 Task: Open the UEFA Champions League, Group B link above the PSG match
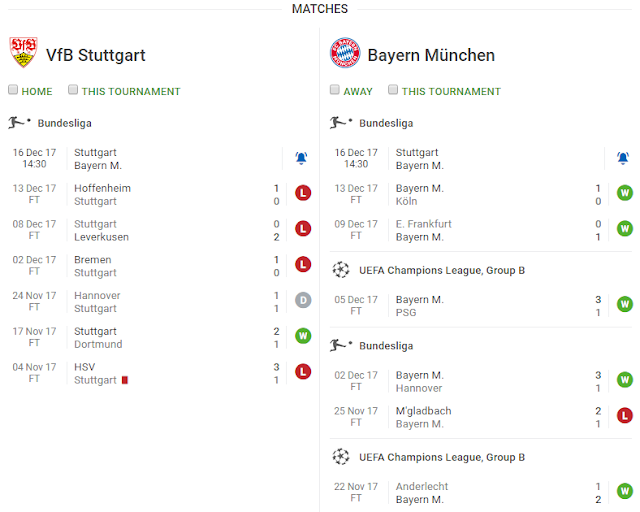click(442, 270)
